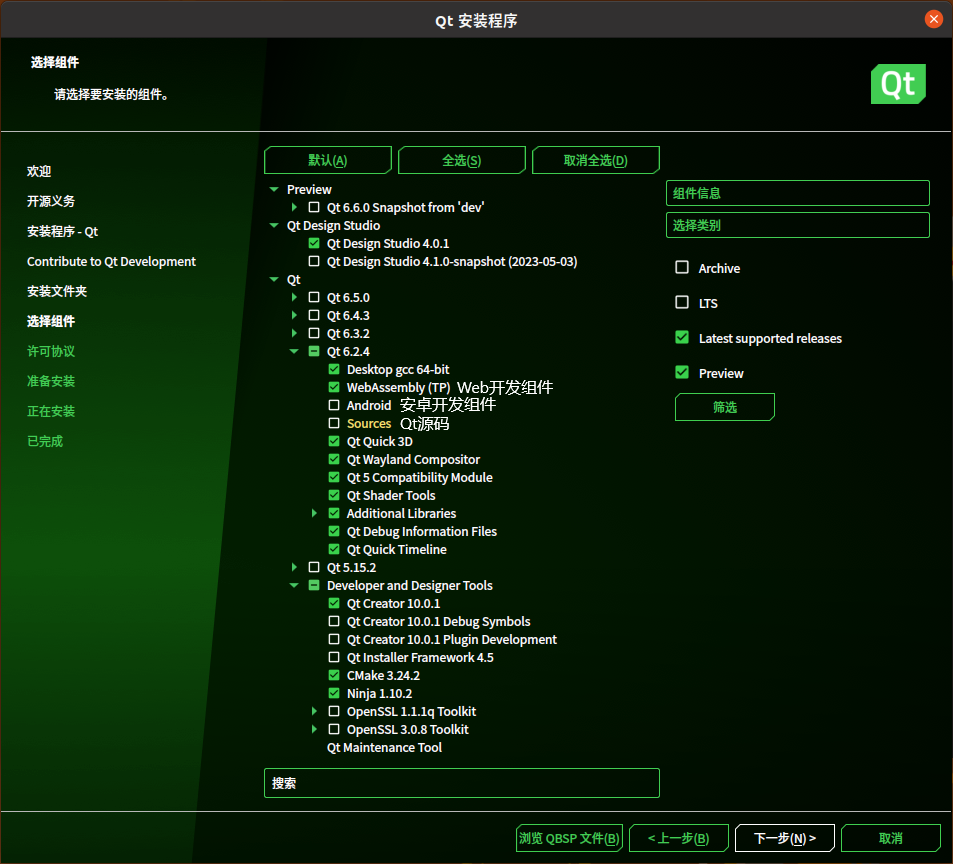
Task: Open the 选择类别 panel tab
Action: tap(797, 225)
